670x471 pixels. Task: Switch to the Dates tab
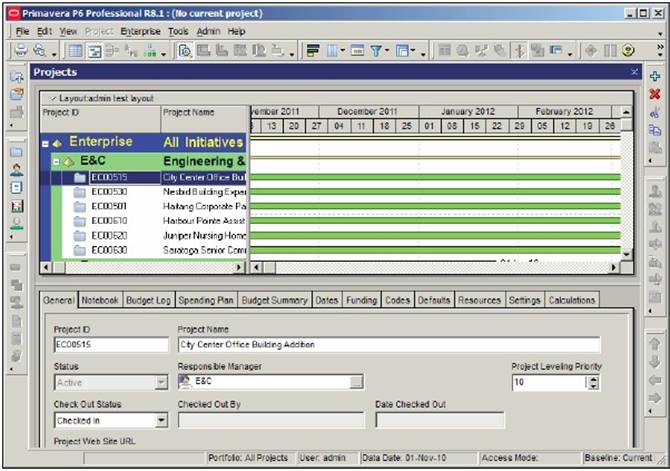point(327,300)
